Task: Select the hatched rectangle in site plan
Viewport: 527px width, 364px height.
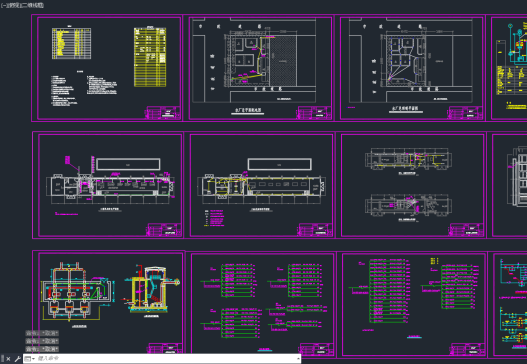Action: pyautogui.click(x=283, y=61)
